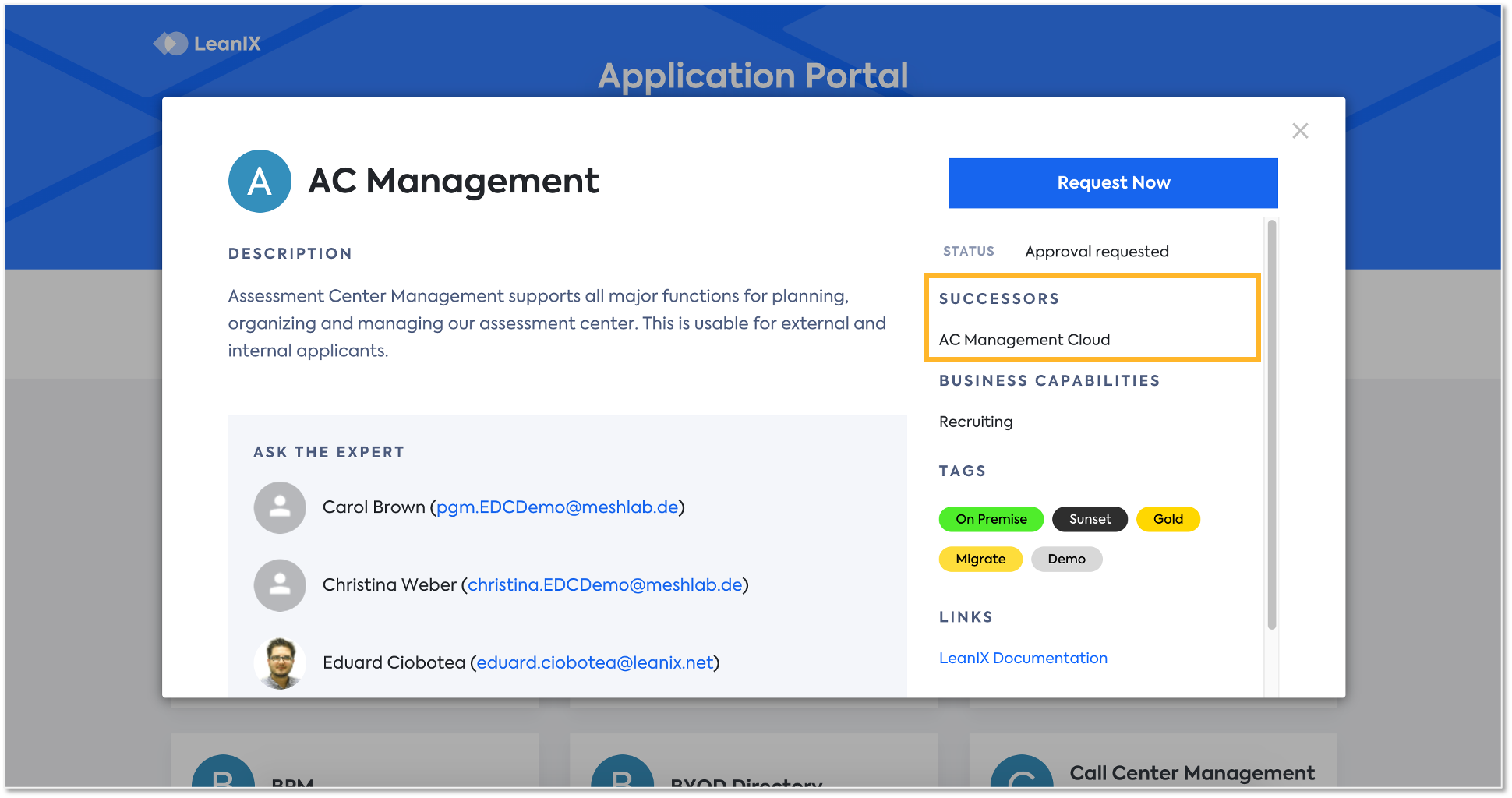Image resolution: width=1512 pixels, height=798 pixels.
Task: Open the LeanIX Documentation link
Action: coord(1023,659)
